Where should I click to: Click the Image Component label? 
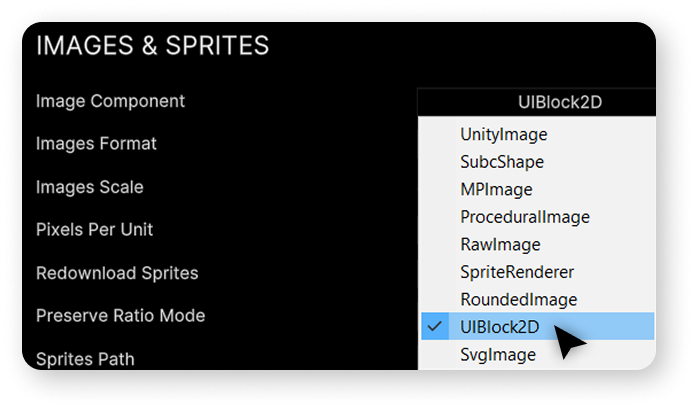pos(110,101)
